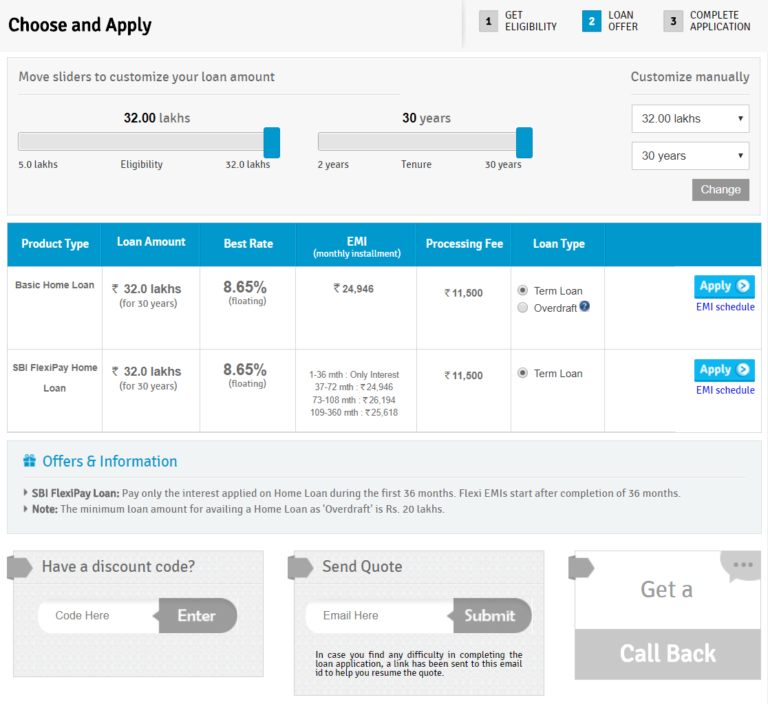Click the gift icon beside Offers & Information
The image size is (768, 704).
(x=29, y=461)
